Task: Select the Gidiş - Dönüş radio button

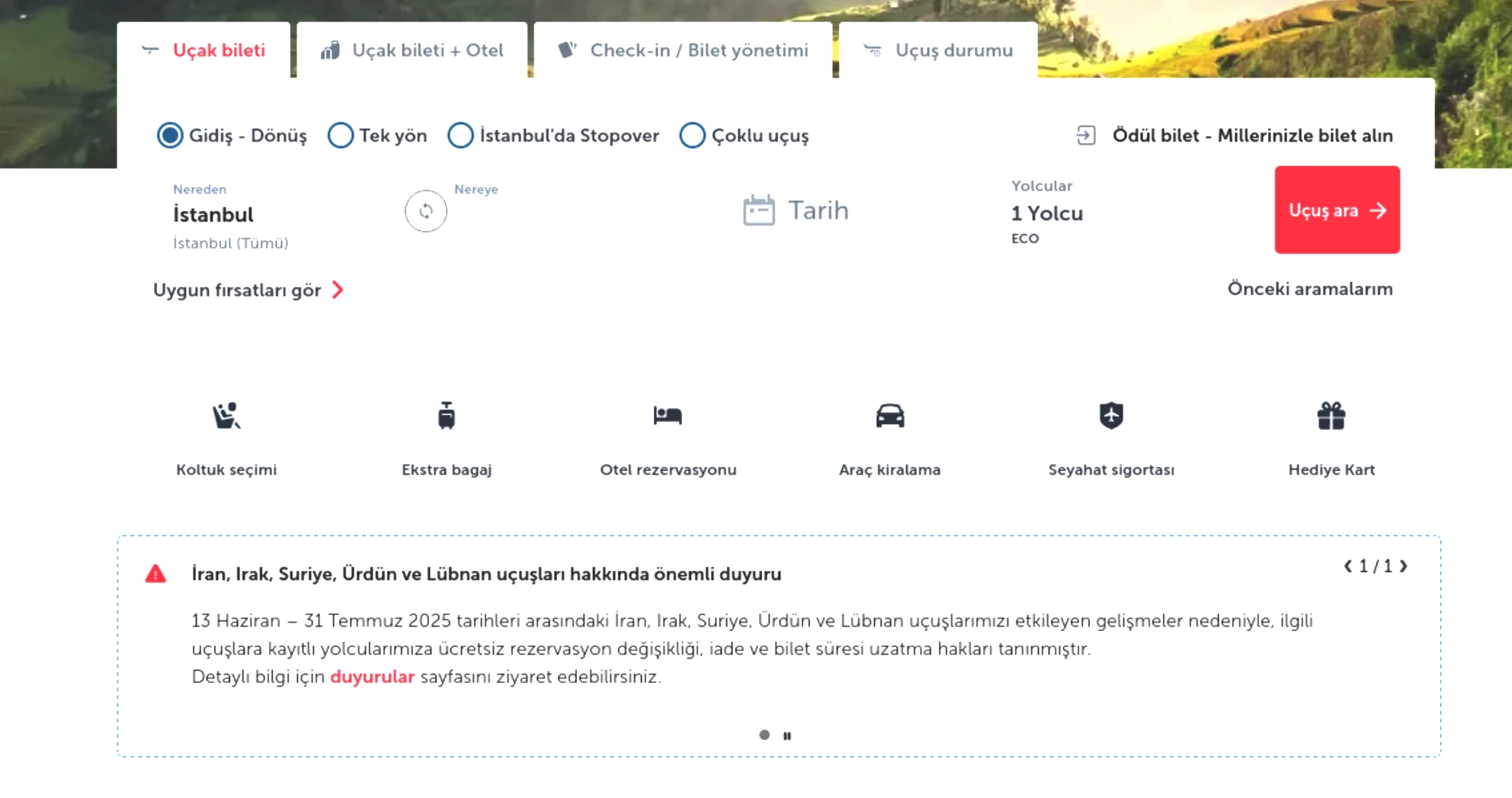Action: pos(169,136)
